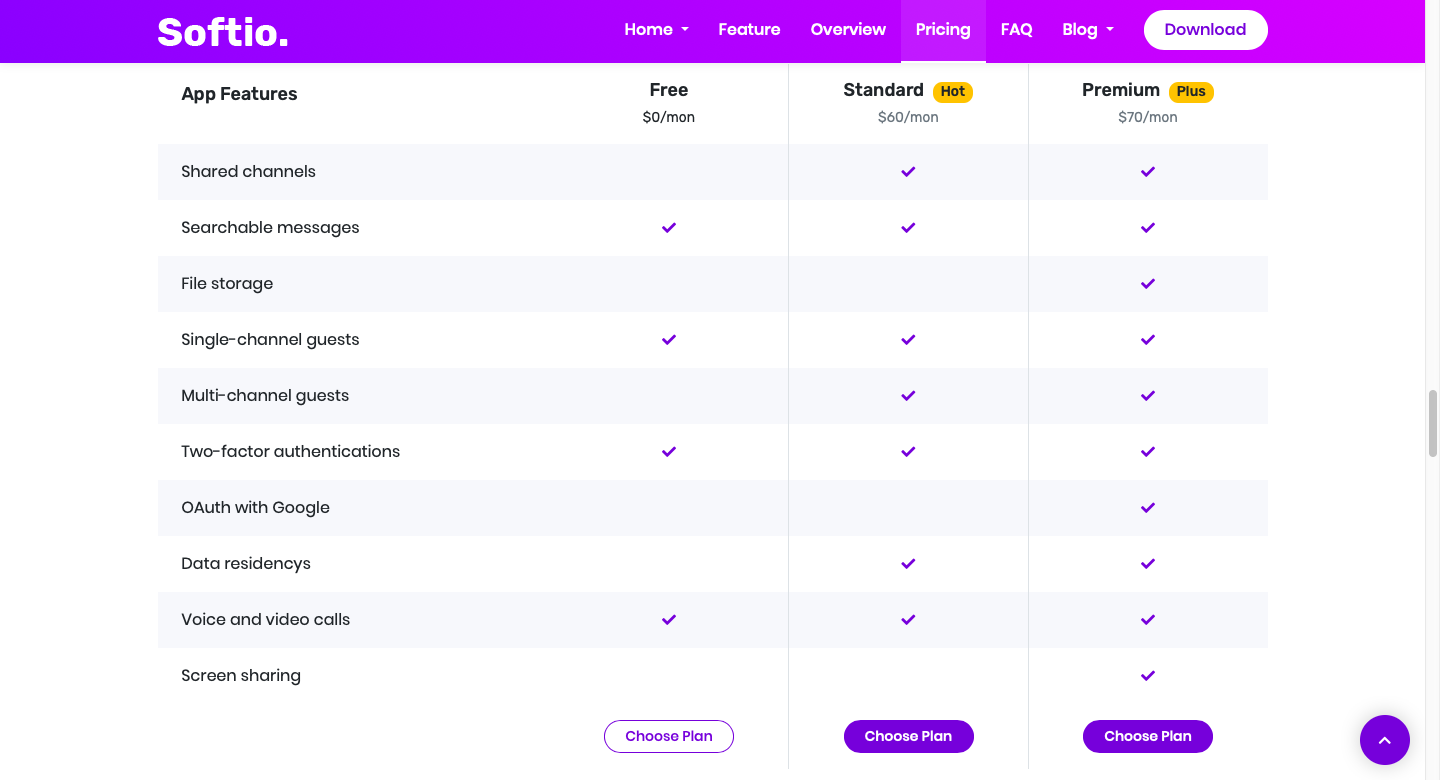
Task: Expand the Home dropdown menu
Action: click(656, 30)
